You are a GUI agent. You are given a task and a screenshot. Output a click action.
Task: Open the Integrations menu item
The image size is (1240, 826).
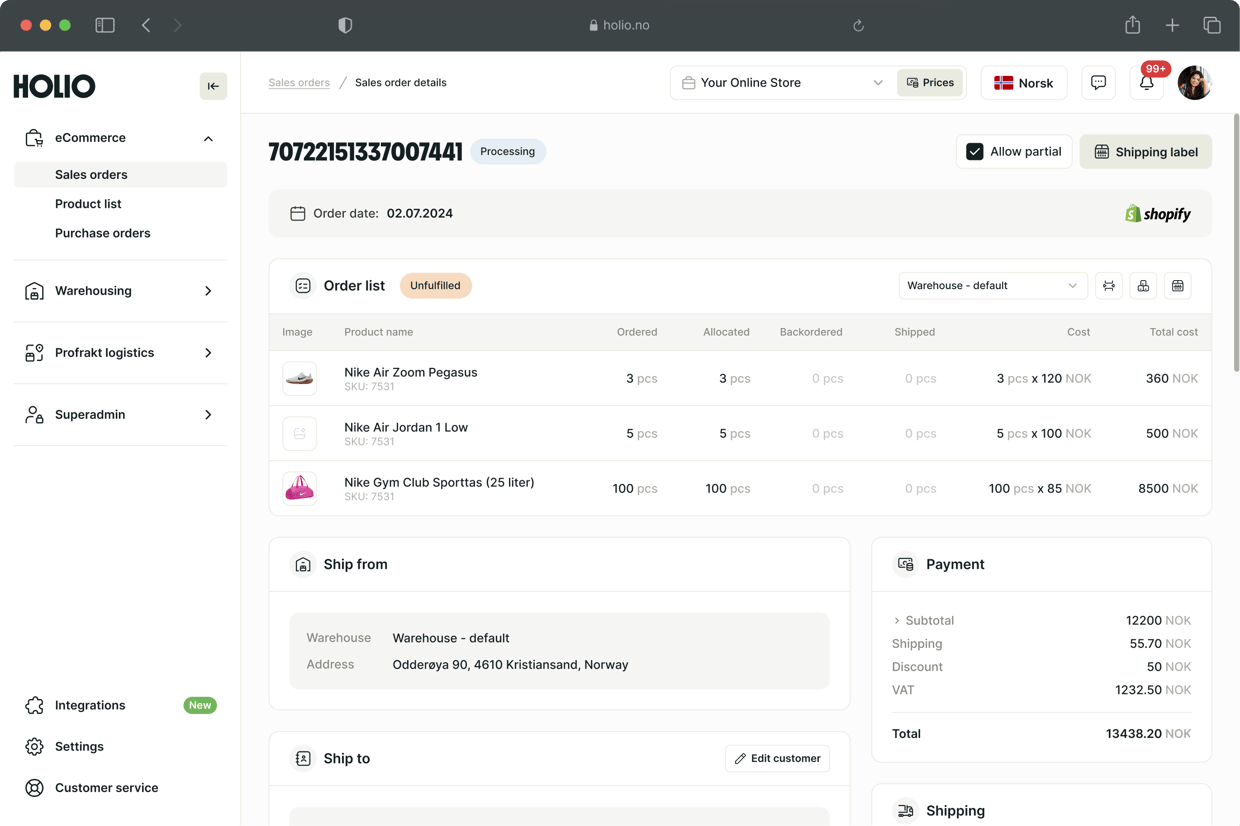pyautogui.click(x=120, y=706)
